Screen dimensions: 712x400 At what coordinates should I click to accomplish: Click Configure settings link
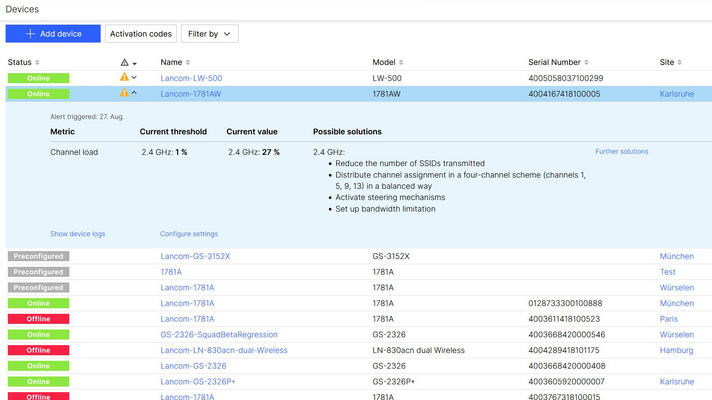(x=189, y=234)
